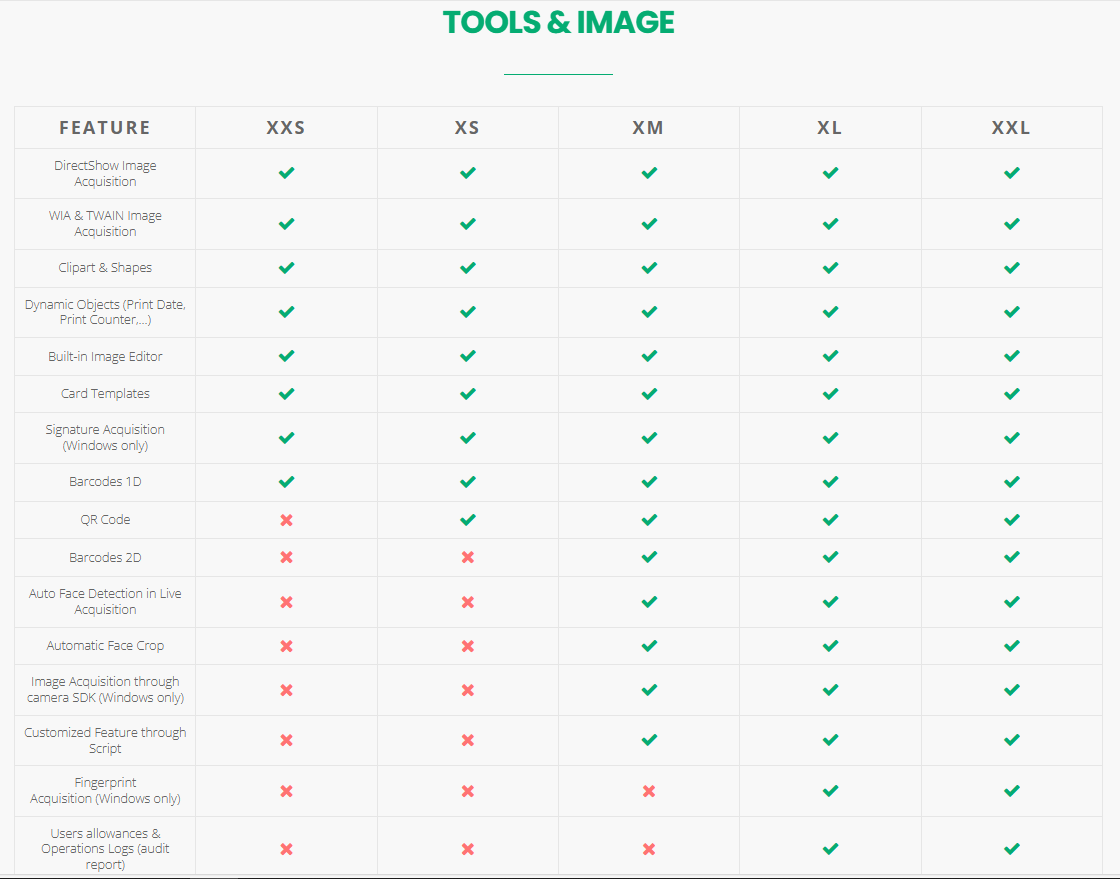Click the XS checkmark for QR Code
Viewport: 1120px width, 879px height.
(467, 520)
